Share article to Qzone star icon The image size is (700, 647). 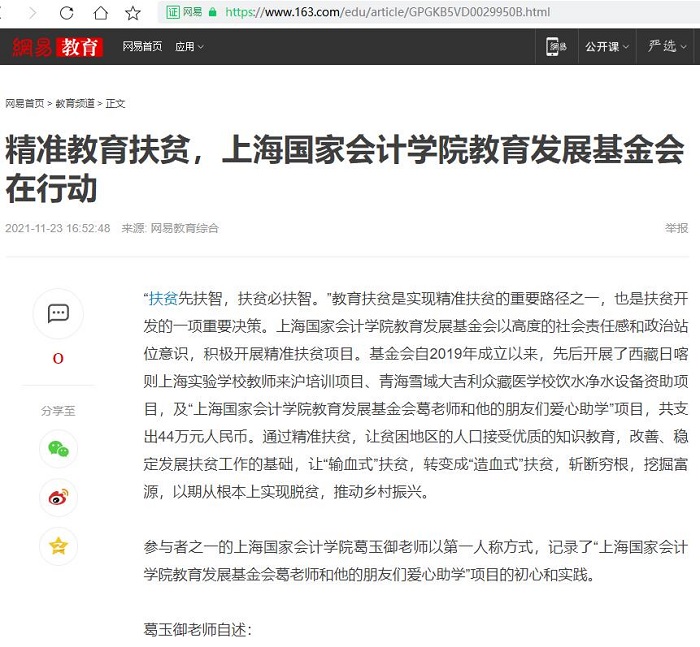point(58,545)
